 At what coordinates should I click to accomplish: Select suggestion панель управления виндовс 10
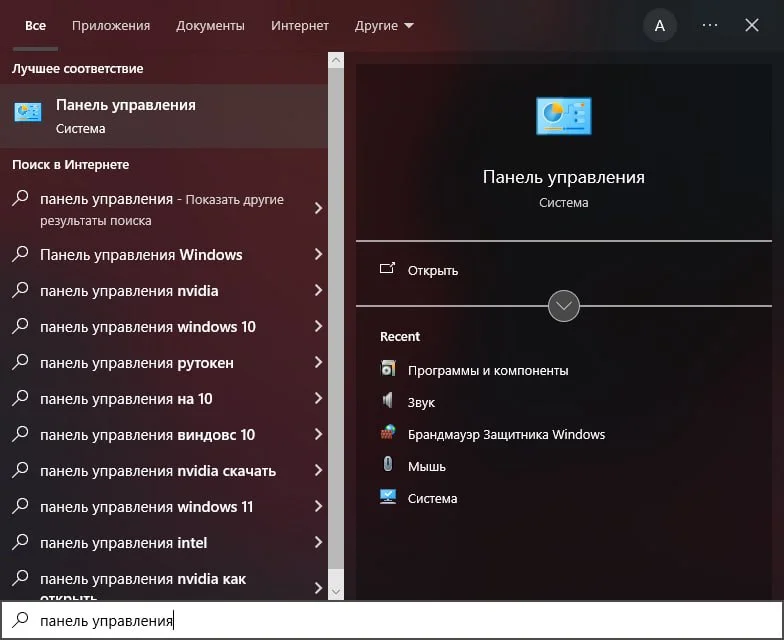(x=148, y=434)
